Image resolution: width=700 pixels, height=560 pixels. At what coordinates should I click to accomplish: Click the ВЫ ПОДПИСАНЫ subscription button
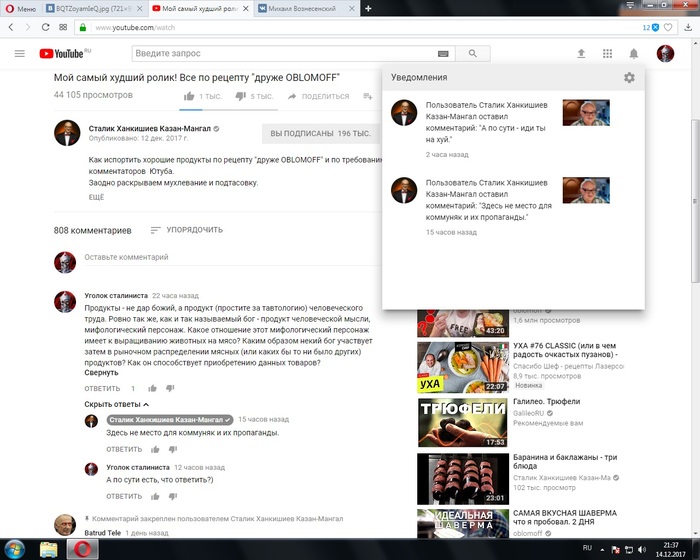[320, 134]
